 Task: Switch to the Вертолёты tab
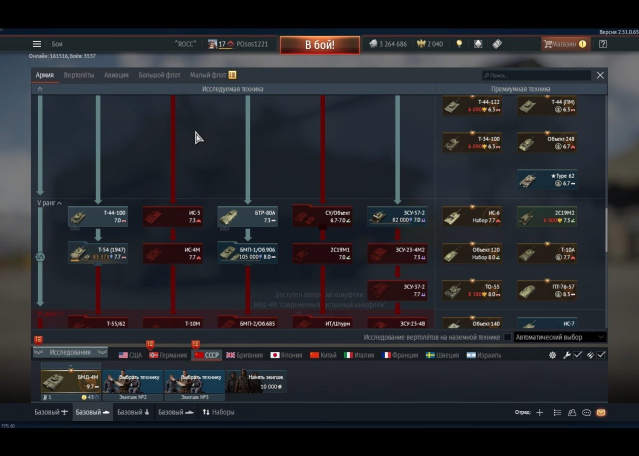click(79, 75)
